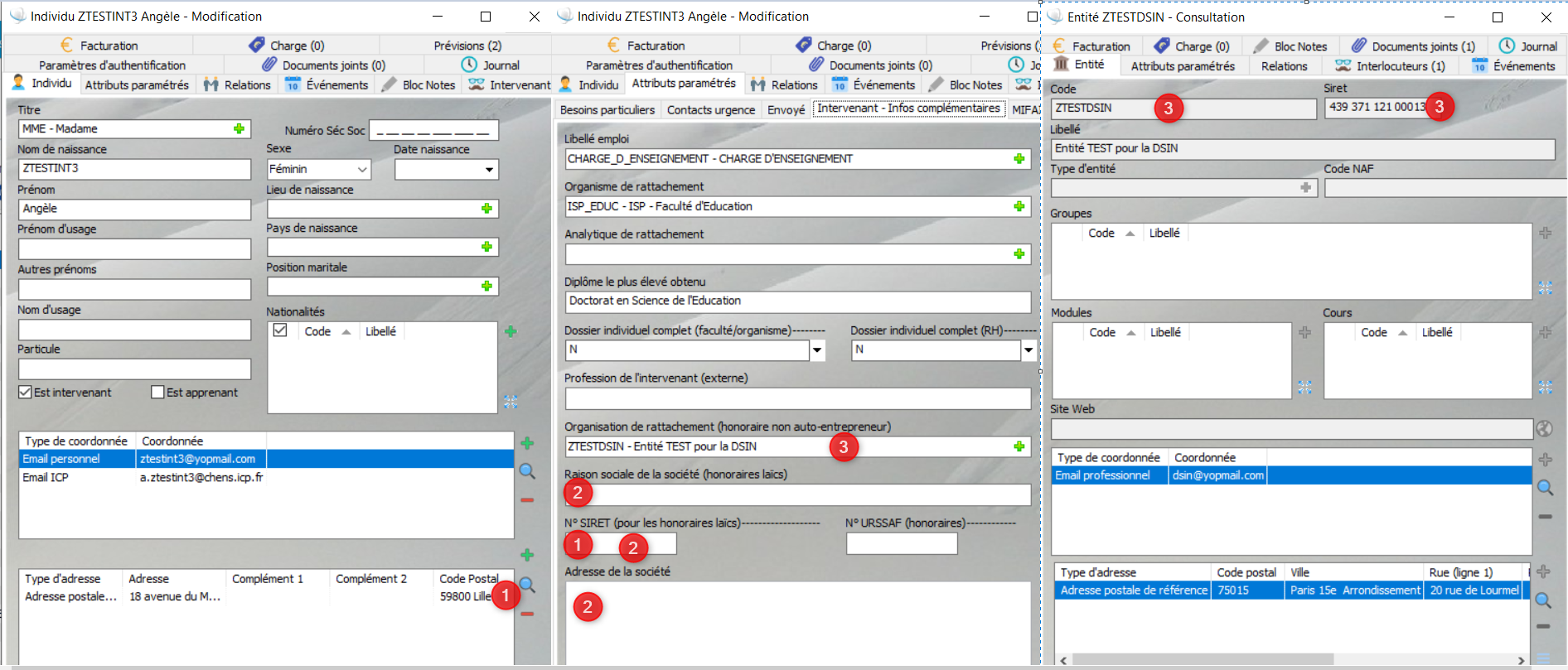Click magnifier icon beside individu coordonnées list

point(527,471)
